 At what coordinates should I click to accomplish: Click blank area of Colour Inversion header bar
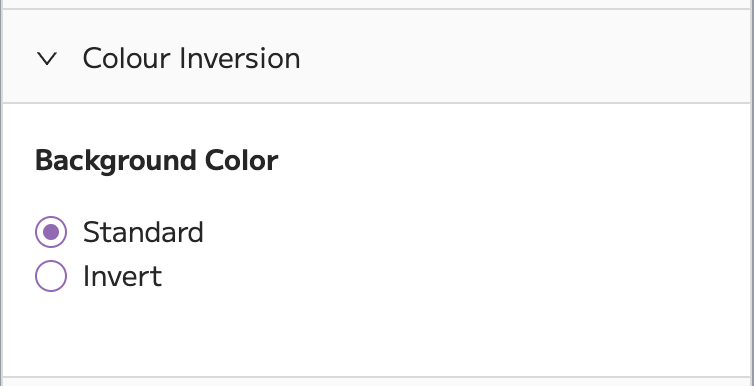[x=524, y=56]
